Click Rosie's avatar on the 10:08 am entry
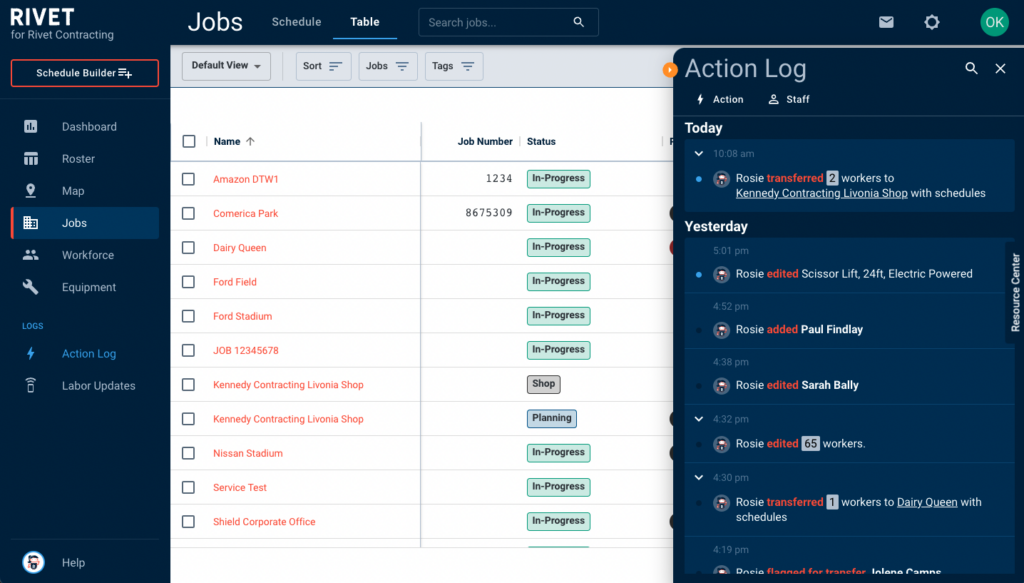 click(x=721, y=178)
